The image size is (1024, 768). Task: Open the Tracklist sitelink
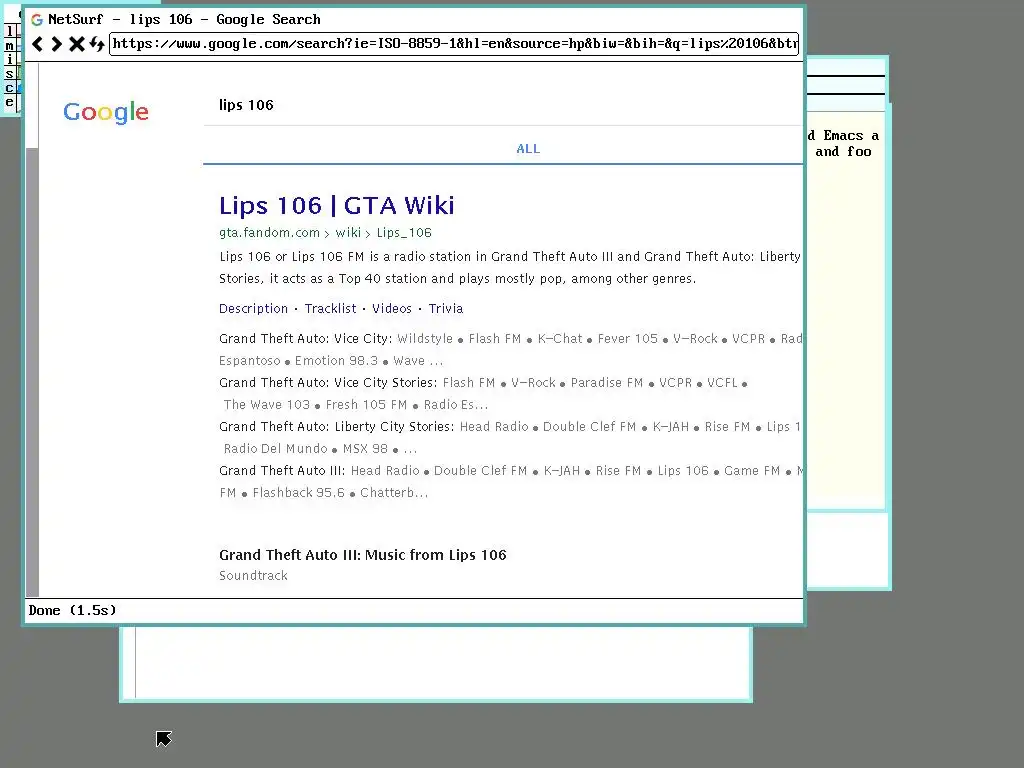(x=330, y=308)
